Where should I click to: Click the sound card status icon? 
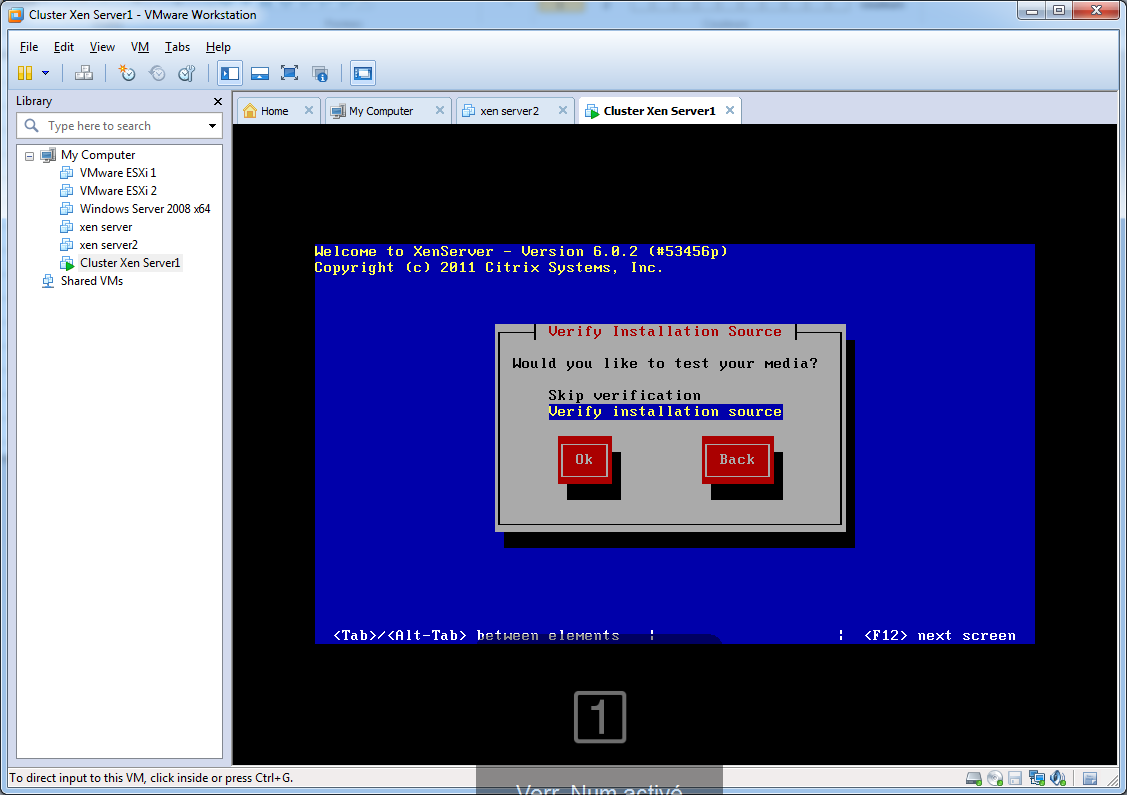(1056, 778)
